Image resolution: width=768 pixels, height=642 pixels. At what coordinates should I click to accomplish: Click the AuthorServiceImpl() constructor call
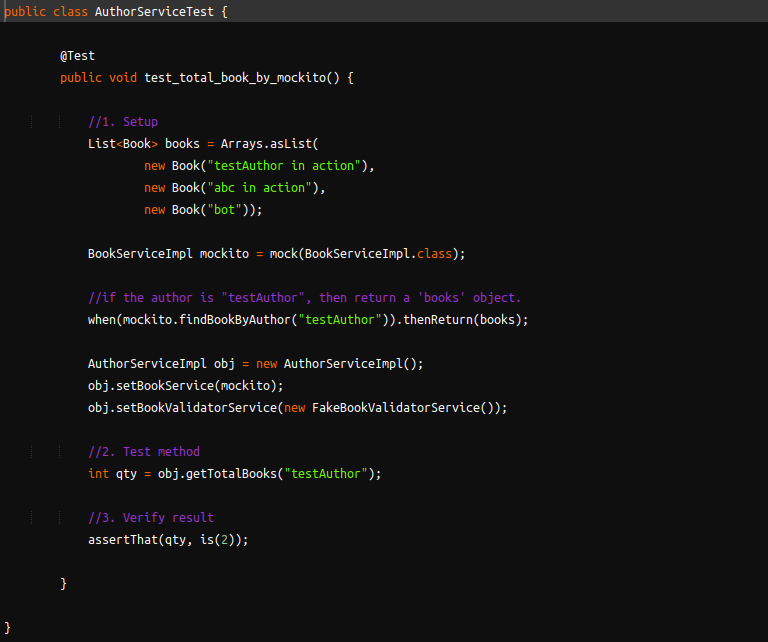[x=353, y=364]
